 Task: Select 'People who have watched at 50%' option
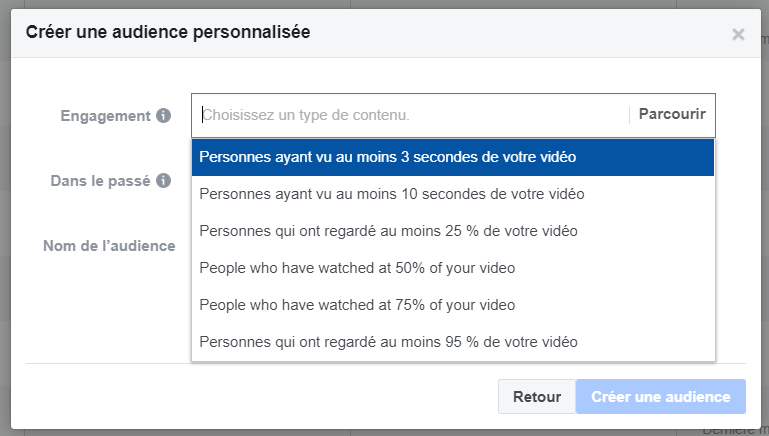pyautogui.click(x=453, y=268)
